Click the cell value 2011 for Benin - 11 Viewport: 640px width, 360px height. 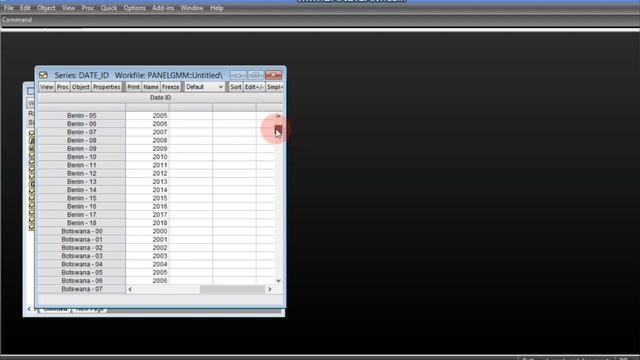tap(147, 165)
